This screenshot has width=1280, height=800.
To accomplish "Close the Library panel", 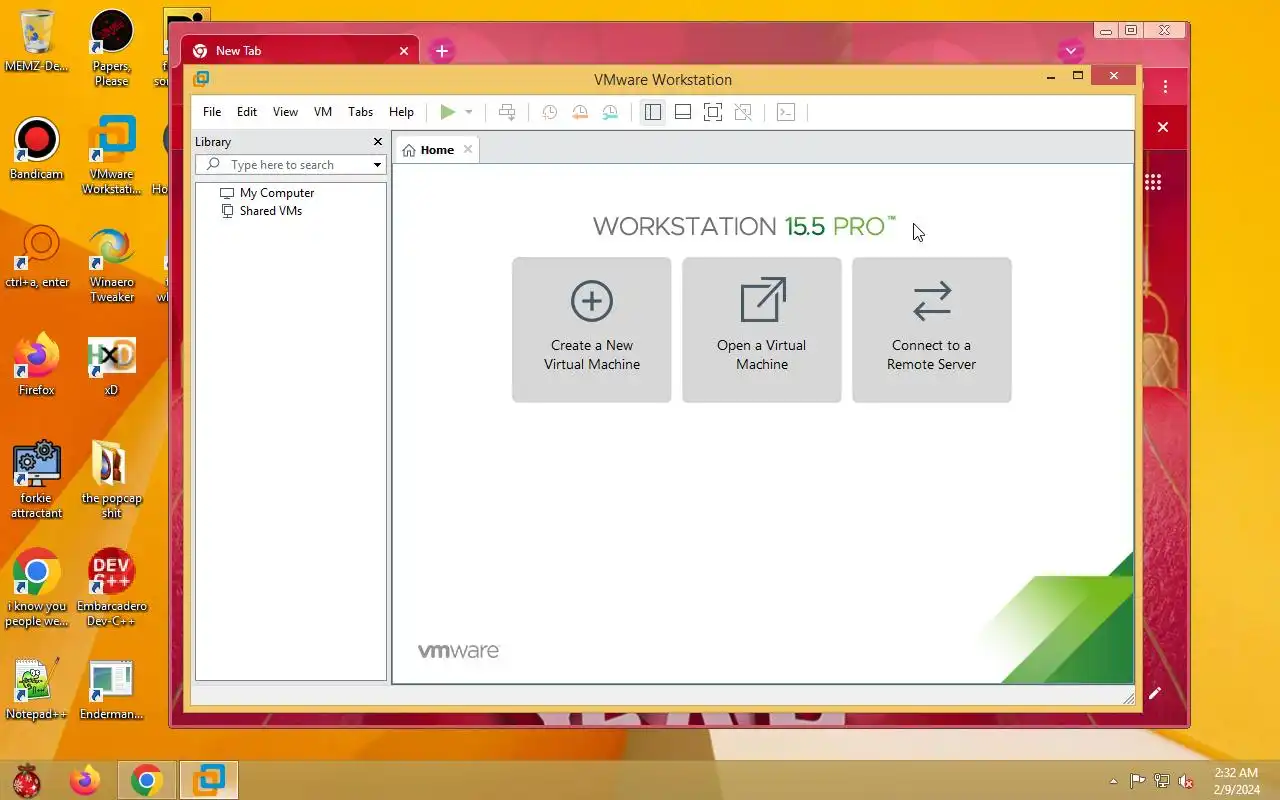I will pyautogui.click(x=378, y=142).
